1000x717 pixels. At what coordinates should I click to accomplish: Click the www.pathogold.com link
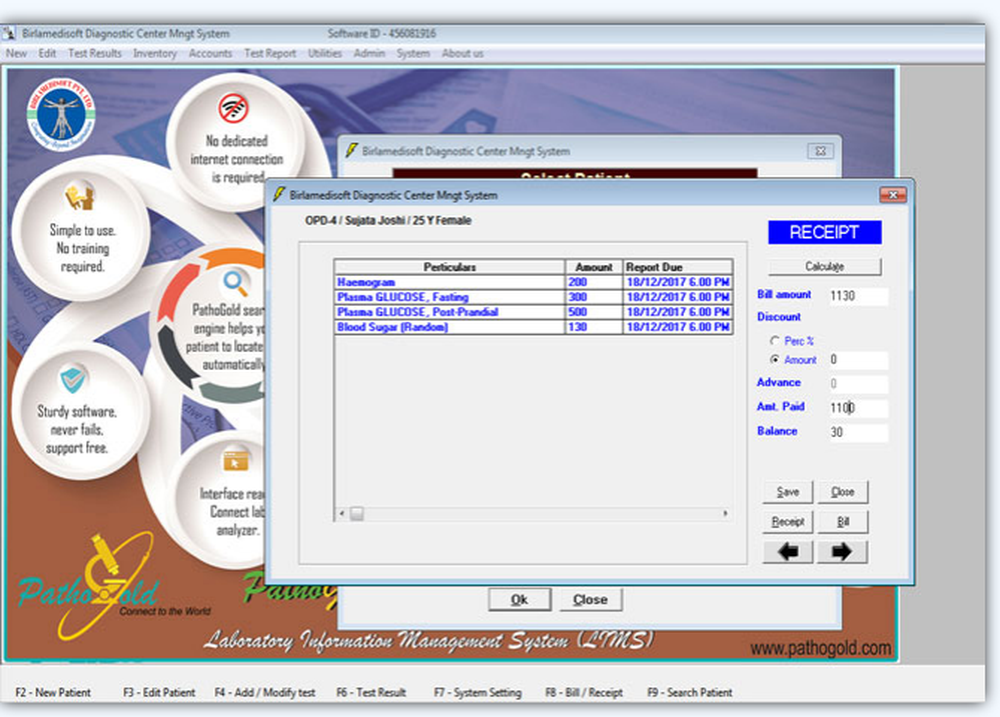coord(821,648)
